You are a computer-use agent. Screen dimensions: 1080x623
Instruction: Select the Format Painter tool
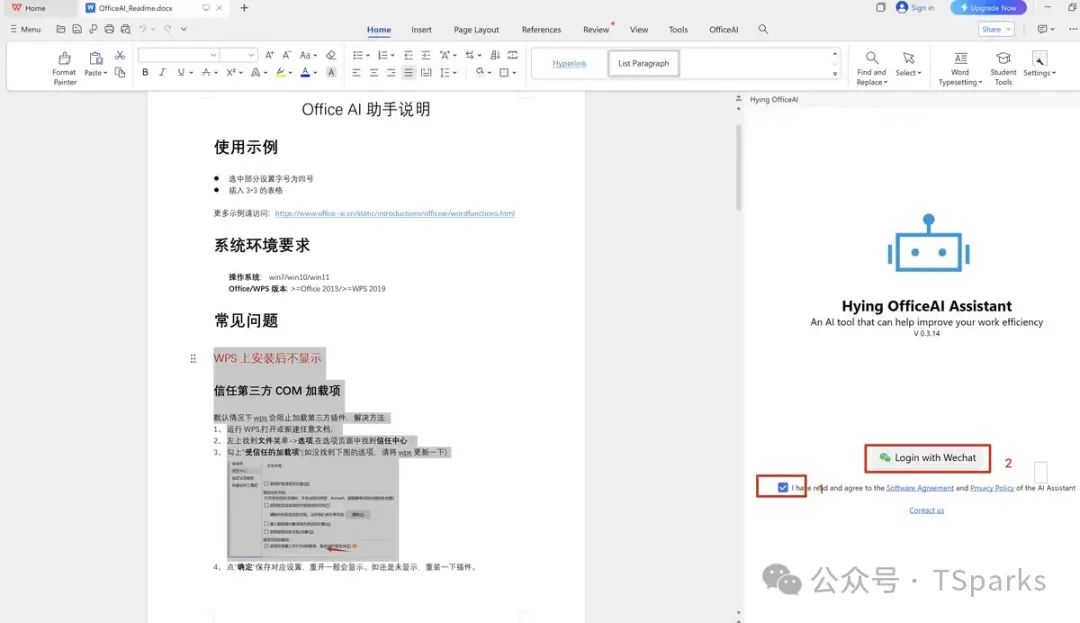64,67
